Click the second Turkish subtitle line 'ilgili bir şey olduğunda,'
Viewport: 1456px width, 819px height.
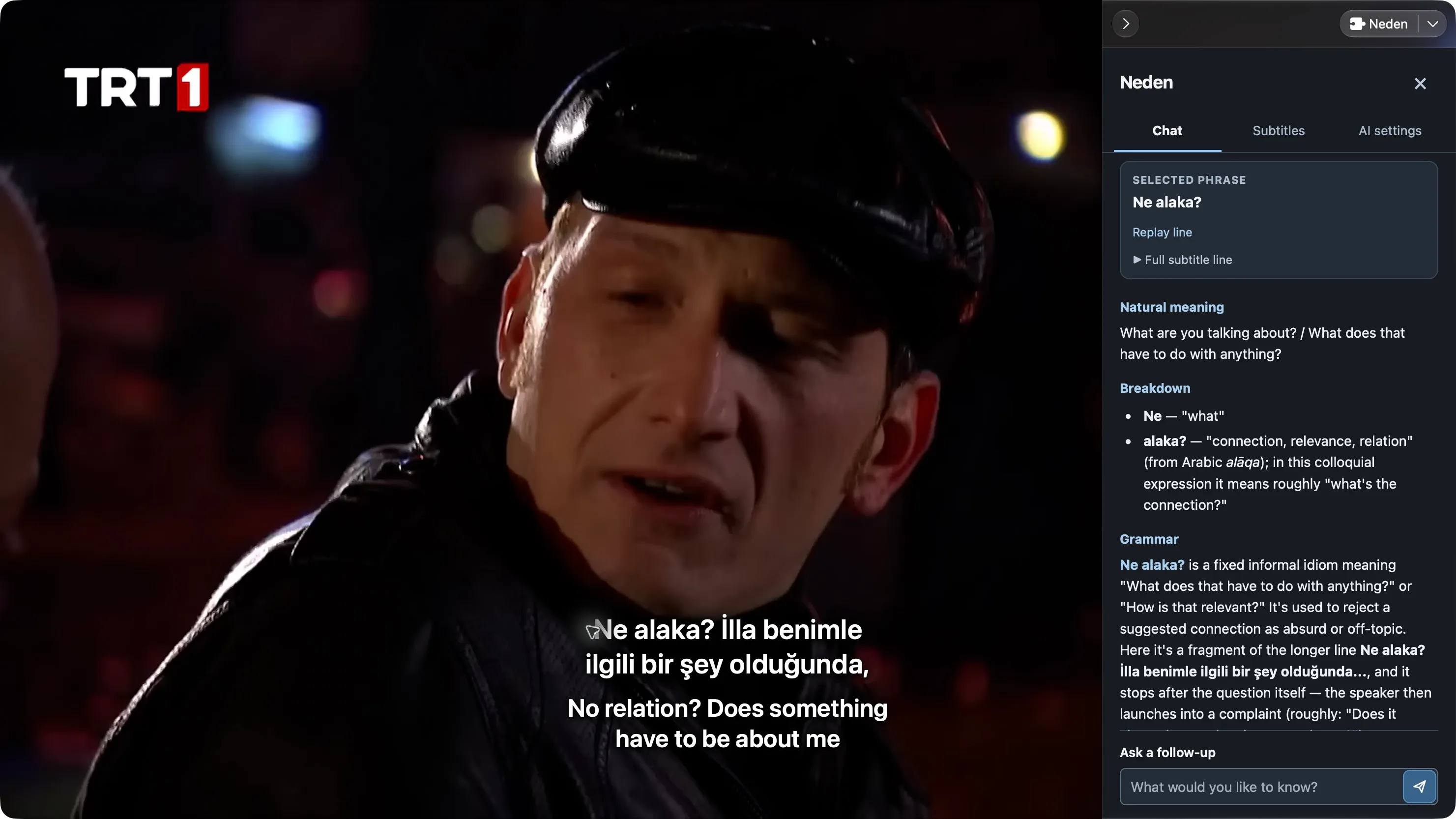[727, 664]
